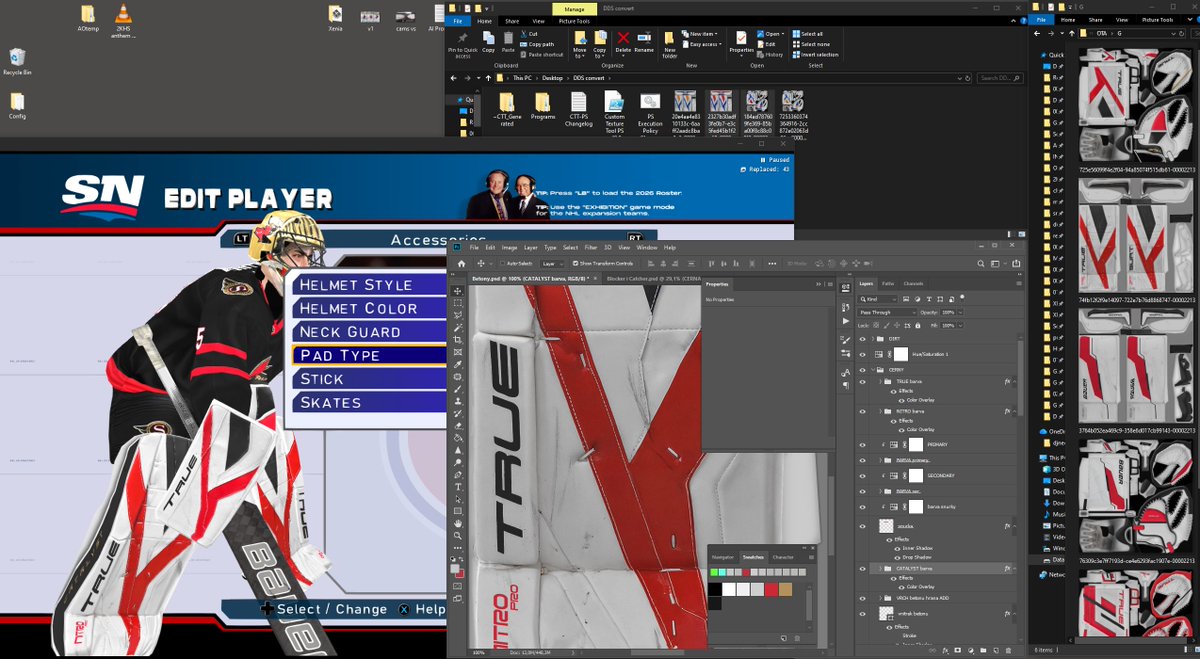Collapse the TRUE barva group arrow
This screenshot has height=659, width=1200.
[x=881, y=382]
